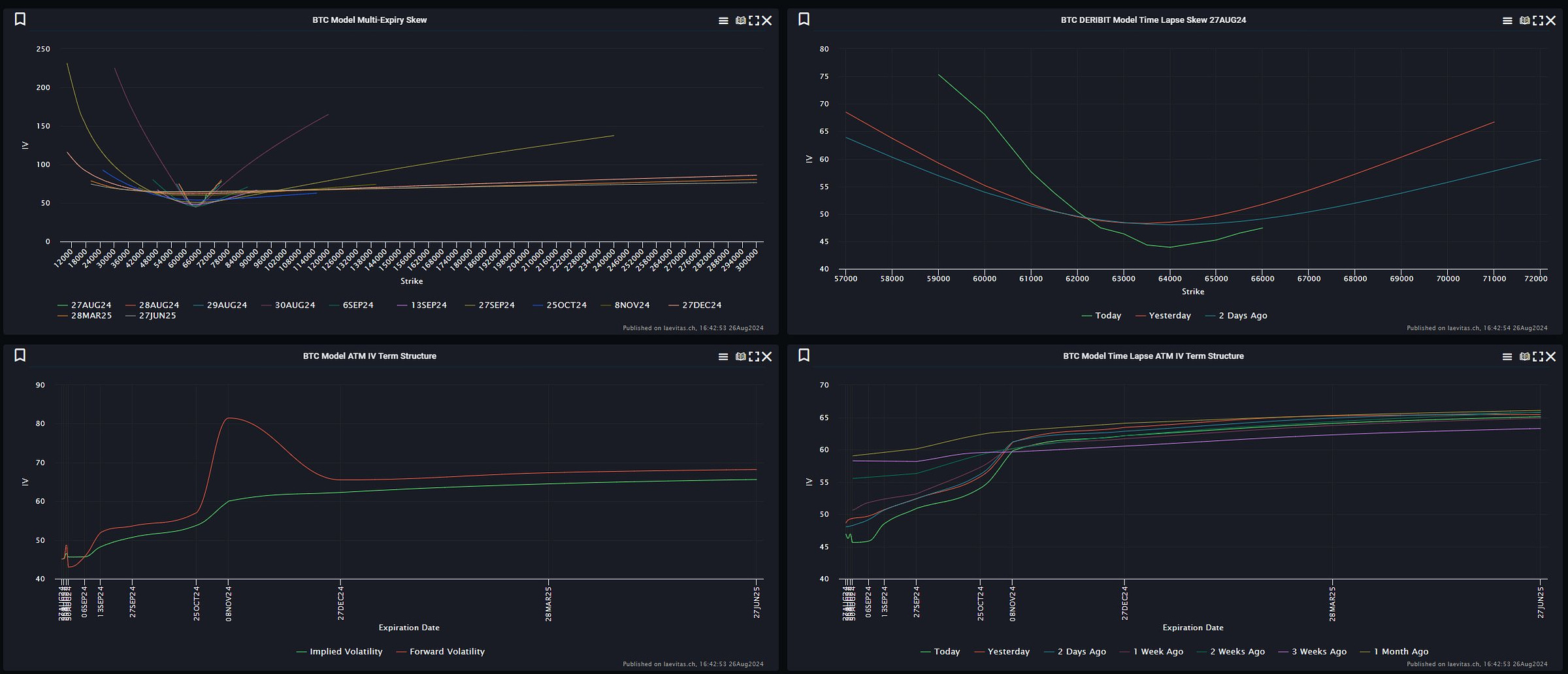Click the 'BTC Model ATM IV Term Structure' title
Screen dimensions: 1568x674
[369, 356]
